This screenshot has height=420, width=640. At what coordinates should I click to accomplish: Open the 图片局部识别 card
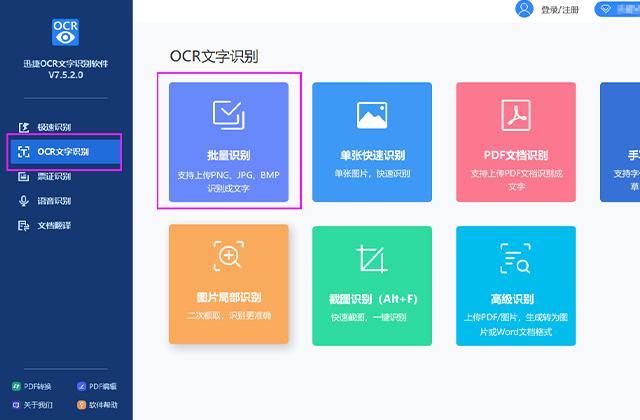coord(229,284)
